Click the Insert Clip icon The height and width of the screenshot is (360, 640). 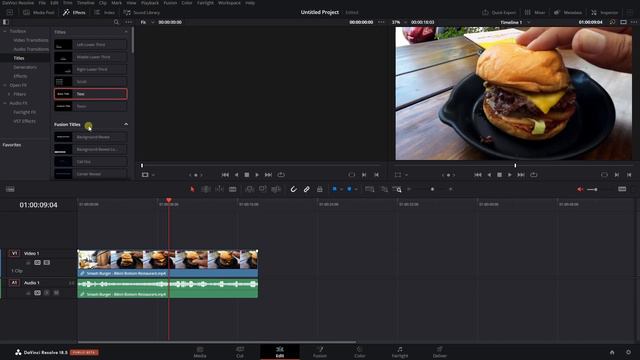click(249, 189)
